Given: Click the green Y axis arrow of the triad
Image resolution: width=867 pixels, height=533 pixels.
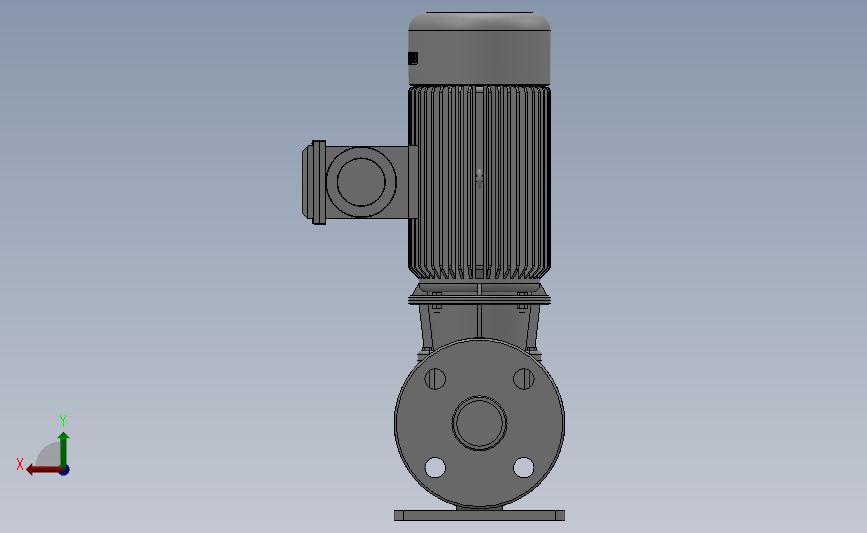Looking at the screenshot, I should [x=63, y=450].
